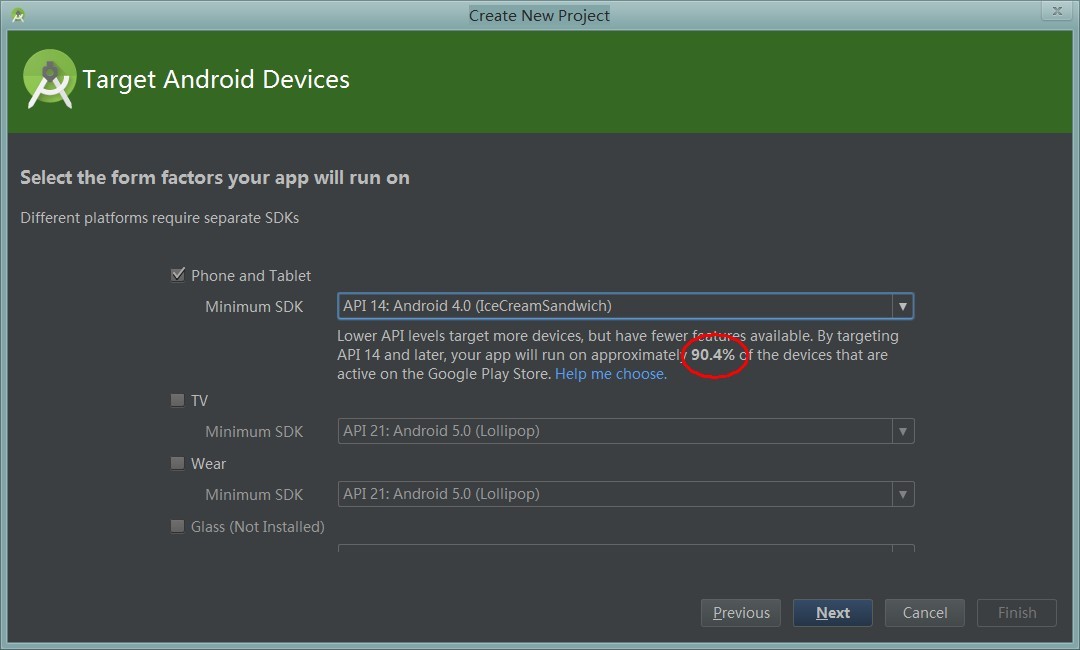Enable the Wear form factor checkbox
Screen dimensions: 1080x650
(178, 463)
